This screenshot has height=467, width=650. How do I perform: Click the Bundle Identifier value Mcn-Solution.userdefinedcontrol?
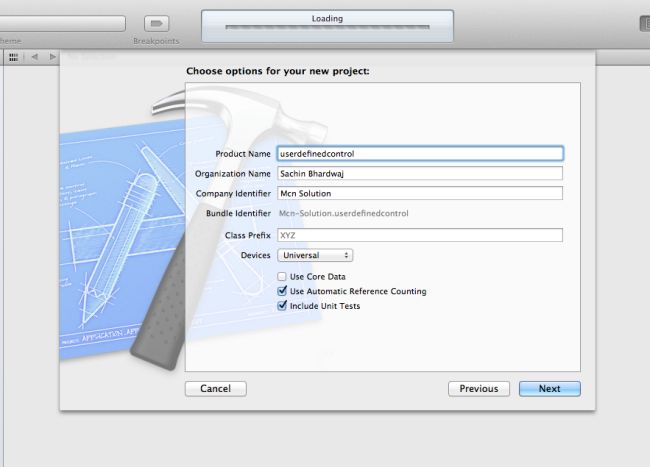(x=344, y=213)
